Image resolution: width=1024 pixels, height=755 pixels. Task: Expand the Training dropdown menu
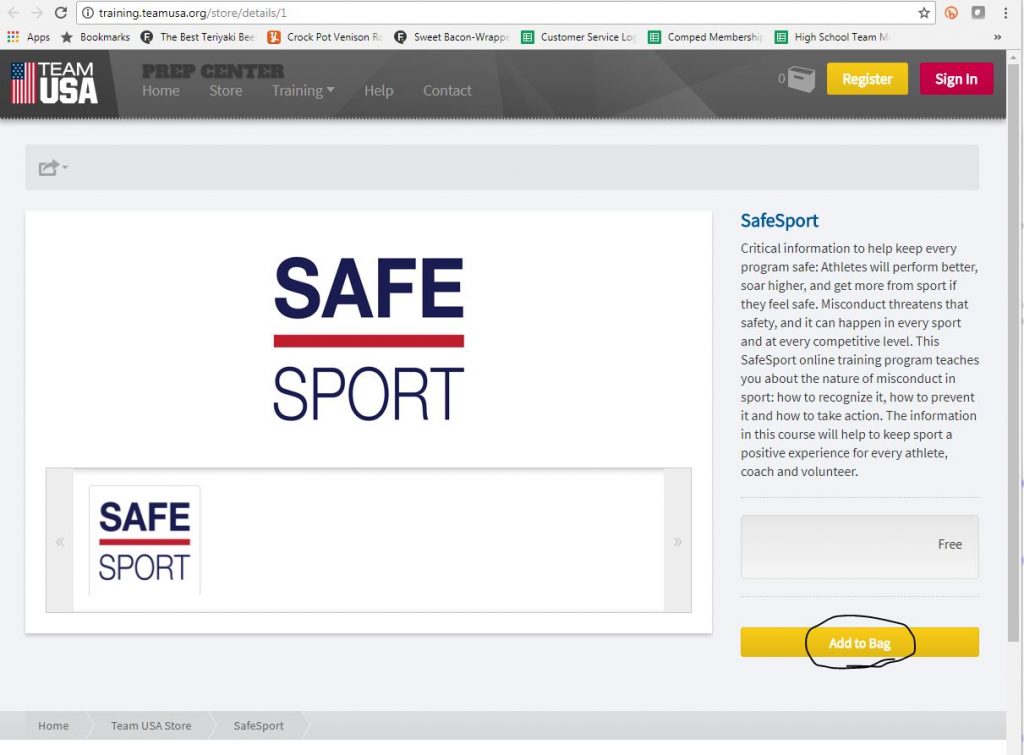(303, 90)
